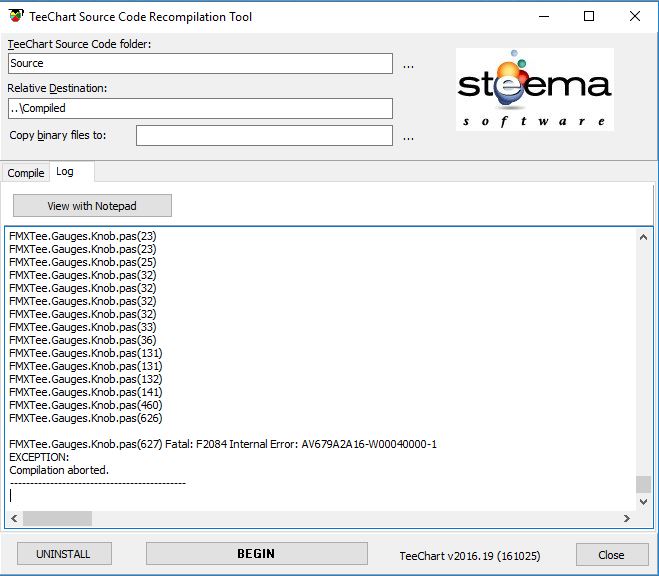This screenshot has width=659, height=576.
Task: Click log line FMXTee.Gauges.Knob.pas(132)
Action: click(86, 379)
